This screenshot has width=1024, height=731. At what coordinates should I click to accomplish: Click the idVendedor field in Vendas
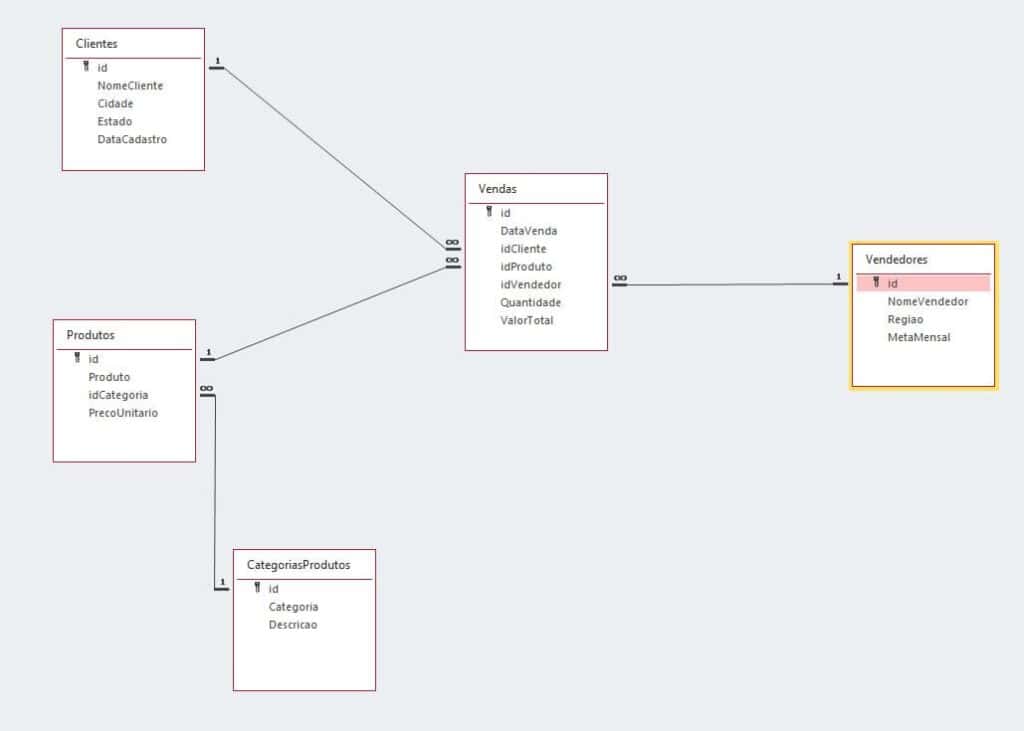pos(530,285)
